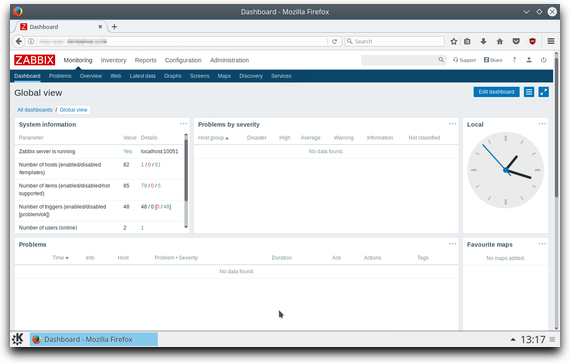
Task: Click the browser URL address bar
Action: [x=182, y=41]
